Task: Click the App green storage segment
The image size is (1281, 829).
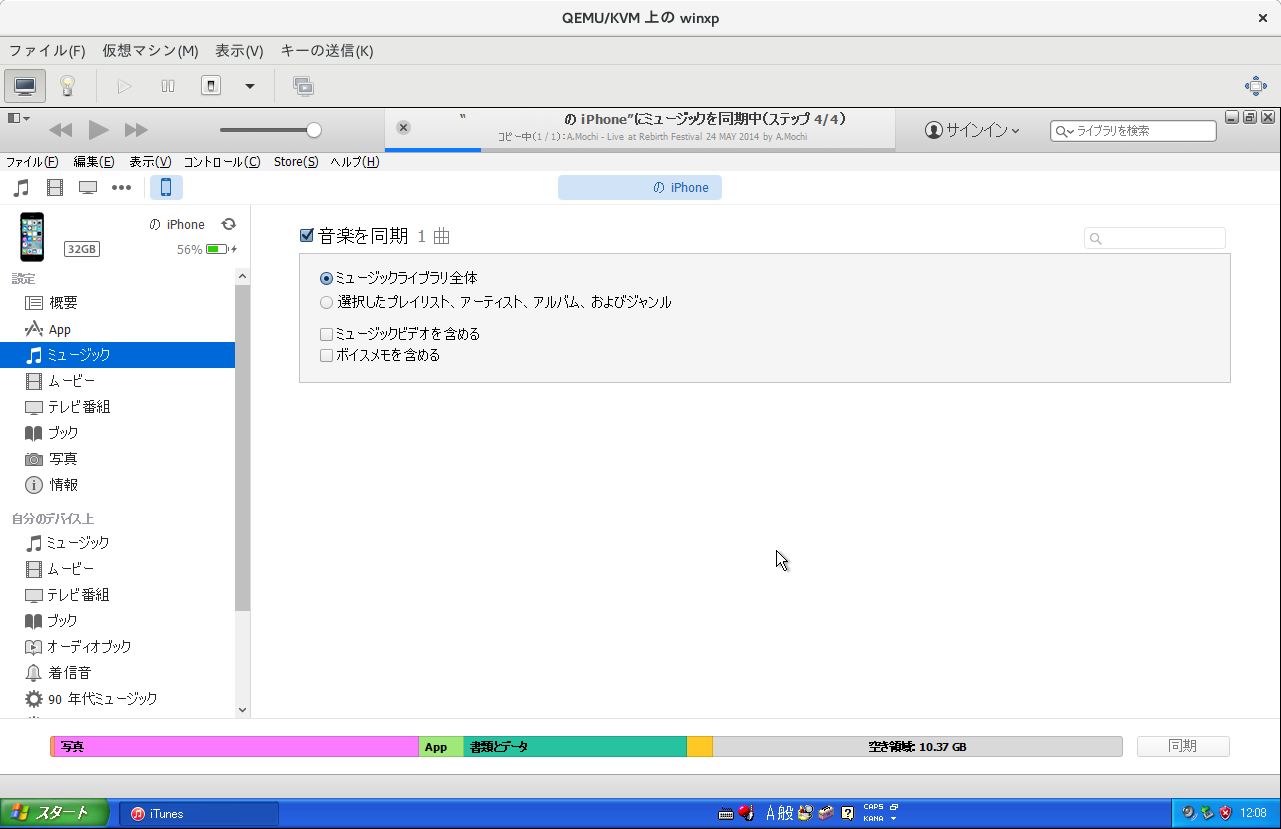Action: coord(441,746)
